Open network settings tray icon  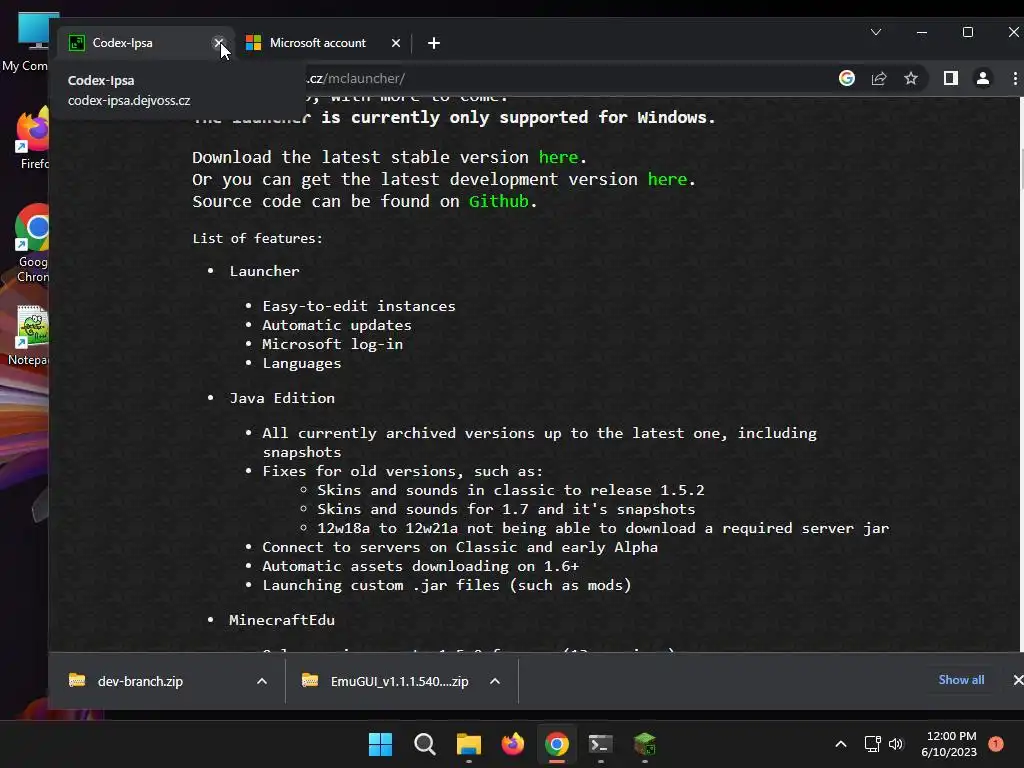872,744
